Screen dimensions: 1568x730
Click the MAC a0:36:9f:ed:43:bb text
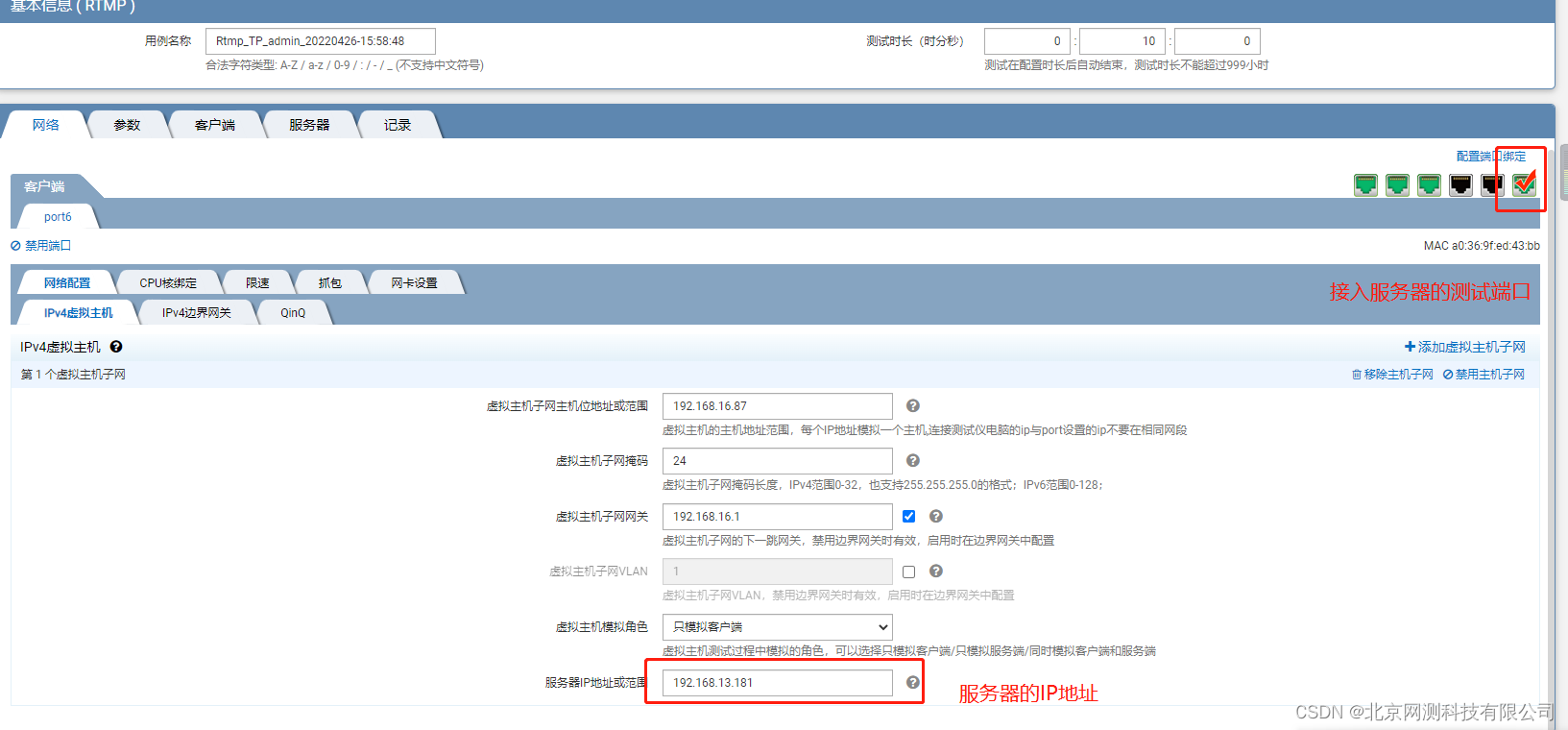pyautogui.click(x=1482, y=246)
